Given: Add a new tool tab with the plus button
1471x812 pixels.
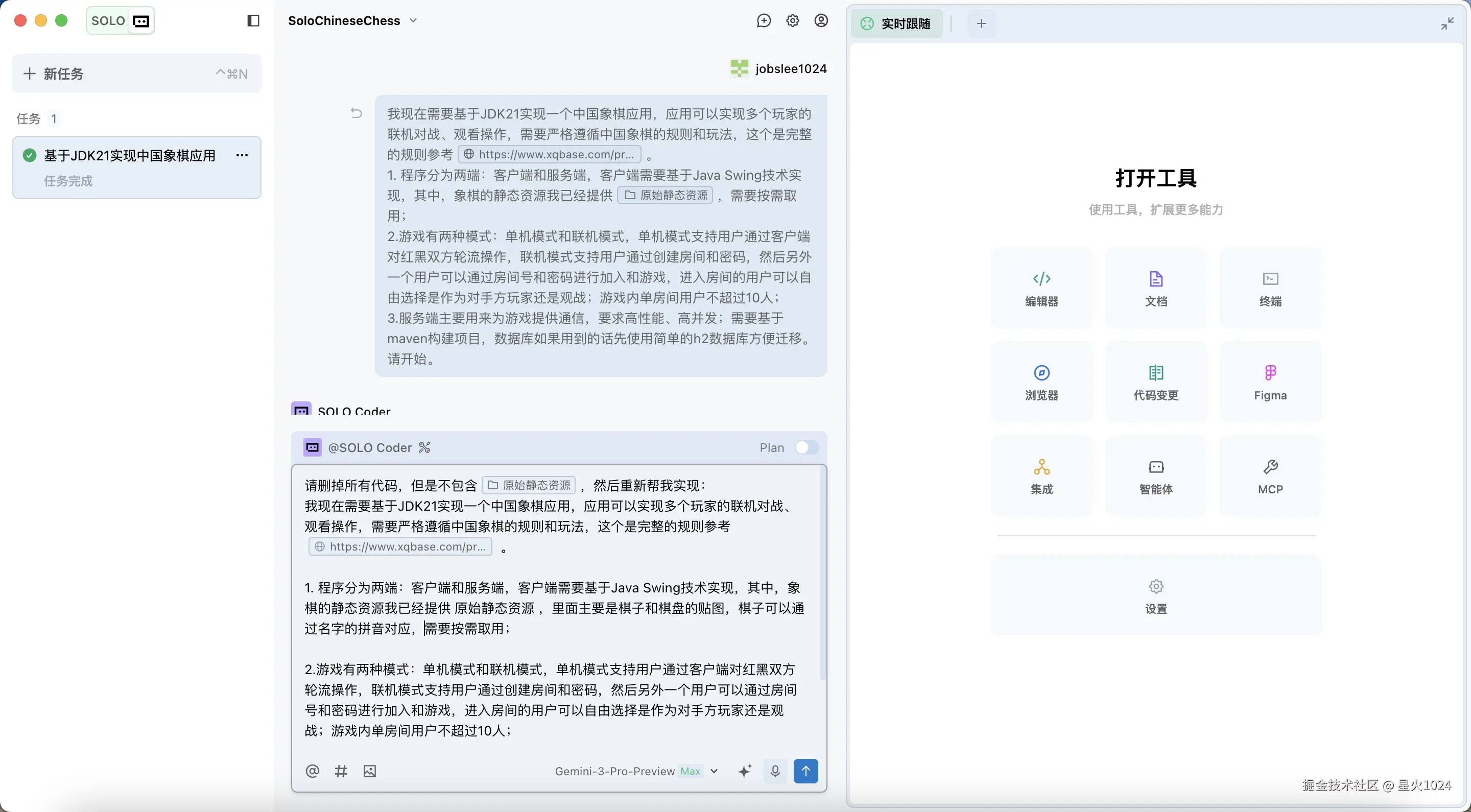Looking at the screenshot, I should tap(981, 23).
